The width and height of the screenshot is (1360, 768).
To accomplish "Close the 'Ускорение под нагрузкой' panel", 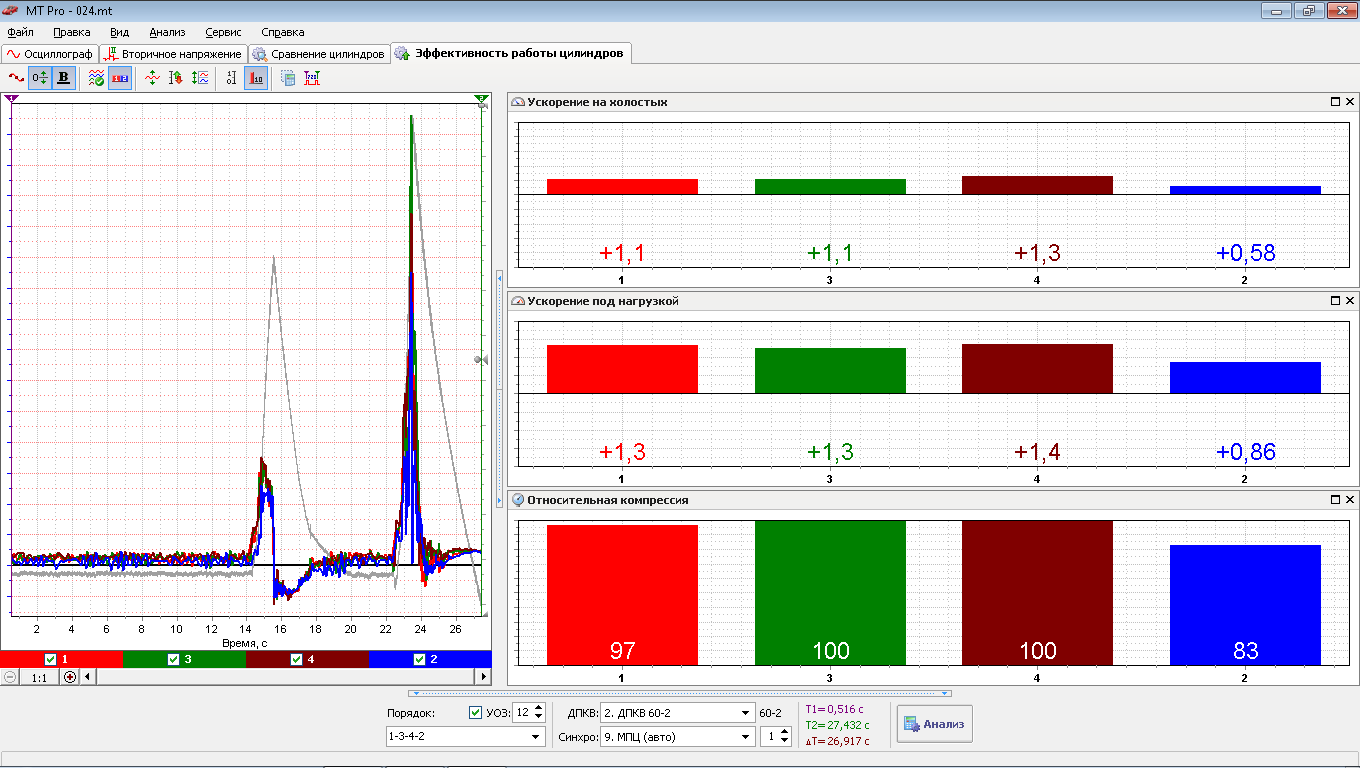I will pyautogui.click(x=1350, y=301).
